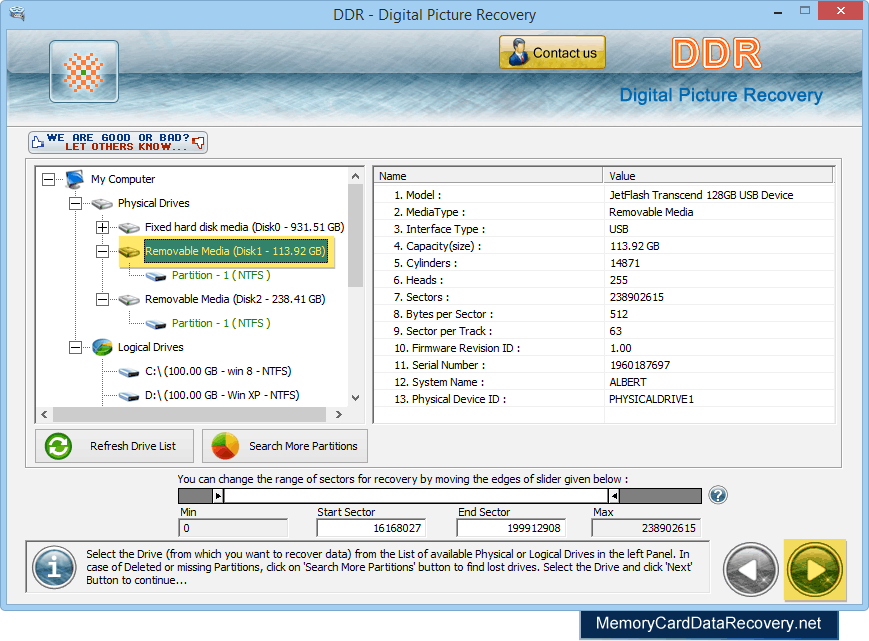The height and width of the screenshot is (641, 869).
Task: Click the drive tree scroll down arrow
Action: coord(356,398)
